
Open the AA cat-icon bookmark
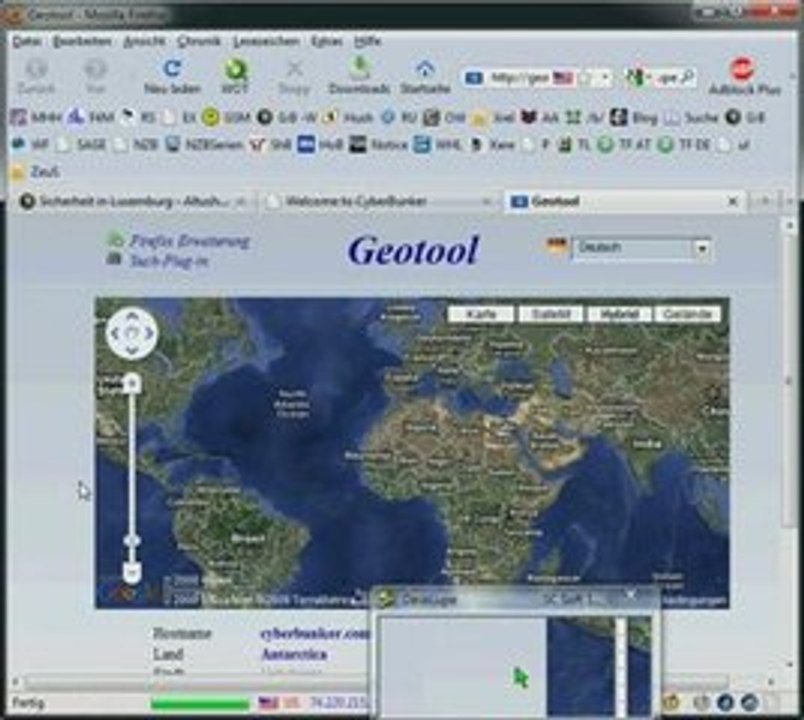pyautogui.click(x=540, y=117)
